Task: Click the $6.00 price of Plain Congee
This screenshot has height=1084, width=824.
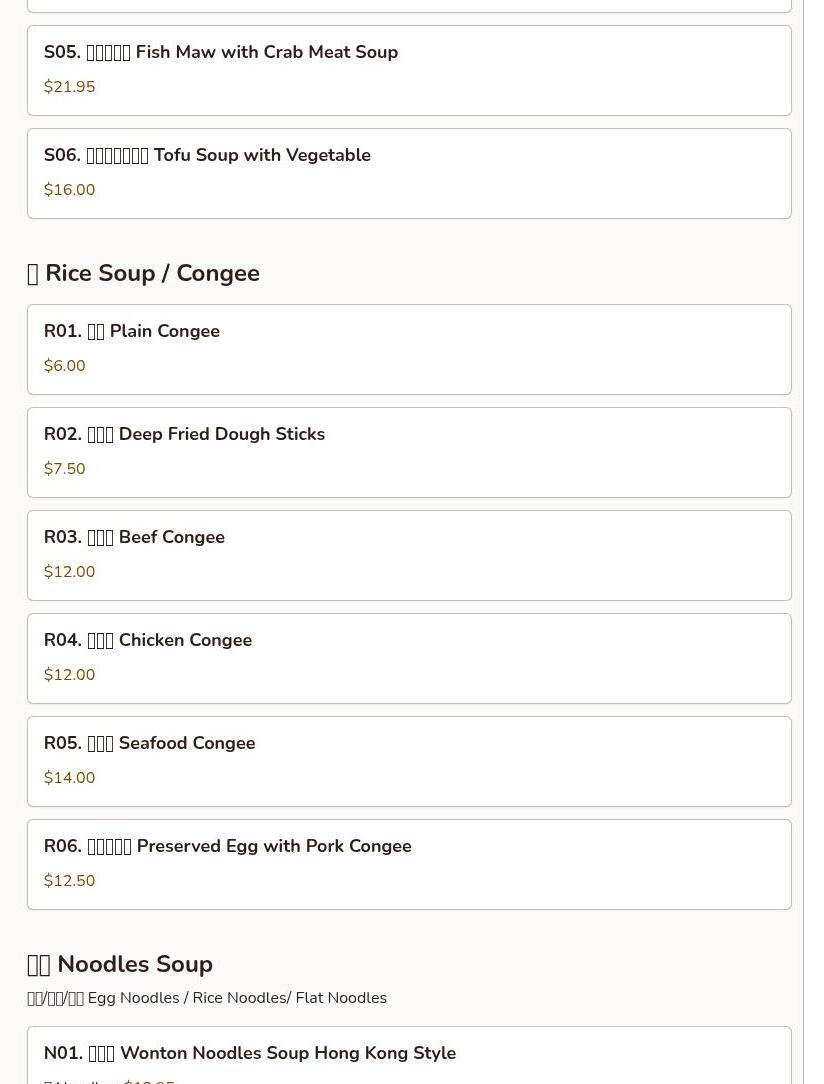Action: pyautogui.click(x=64, y=366)
